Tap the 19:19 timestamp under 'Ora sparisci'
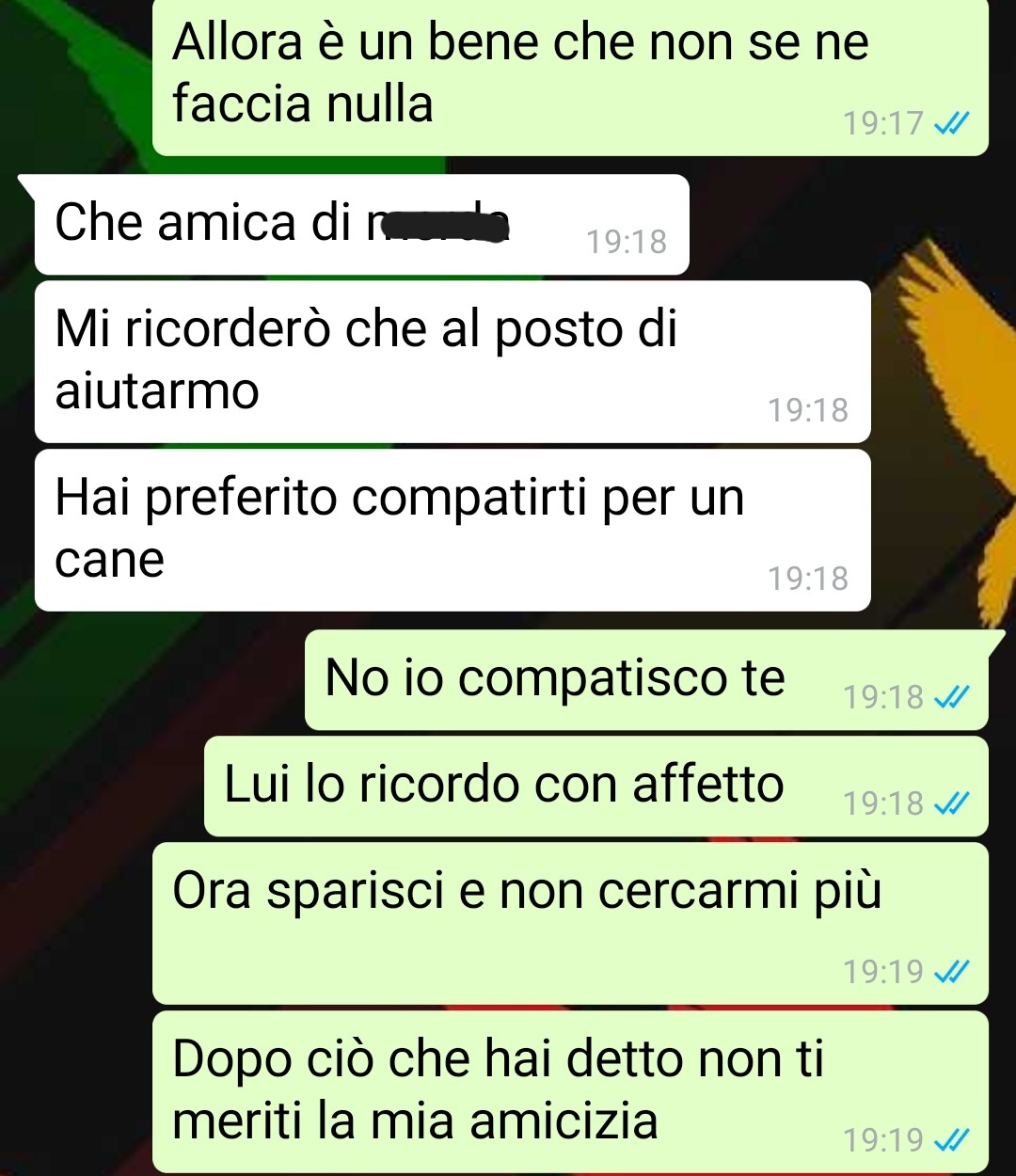This screenshot has height=1176, width=1016. (x=883, y=971)
